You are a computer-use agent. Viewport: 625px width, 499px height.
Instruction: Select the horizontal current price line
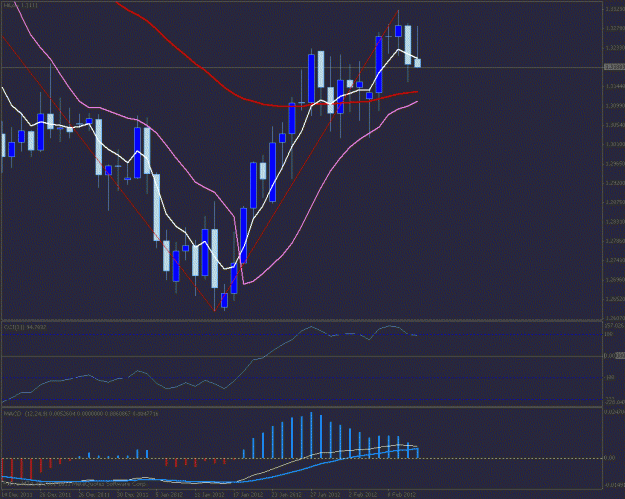click(303, 67)
